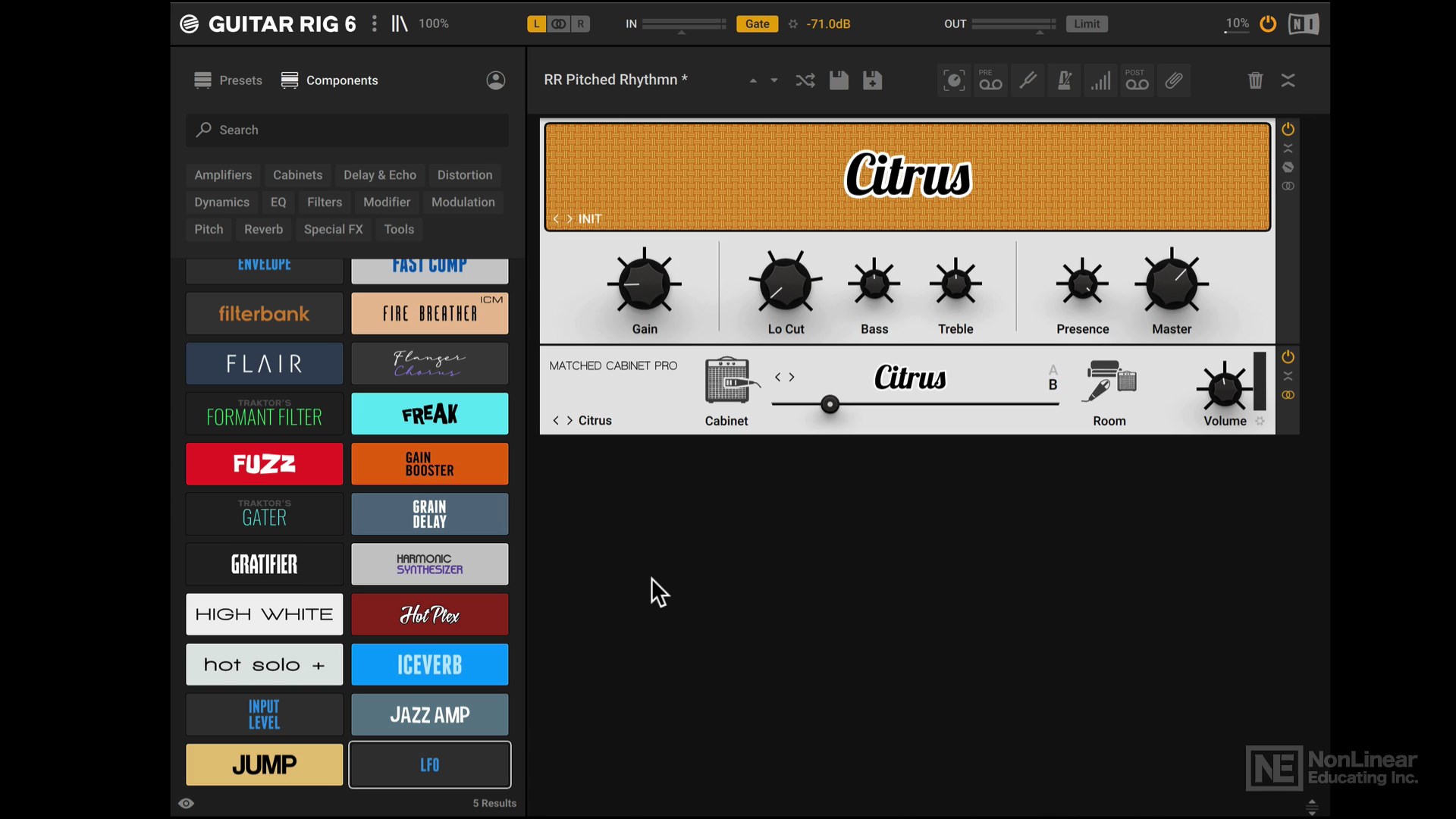The height and width of the screenshot is (819, 1456).
Task: Toggle the sidebar eye visibility icon
Action: 187,803
